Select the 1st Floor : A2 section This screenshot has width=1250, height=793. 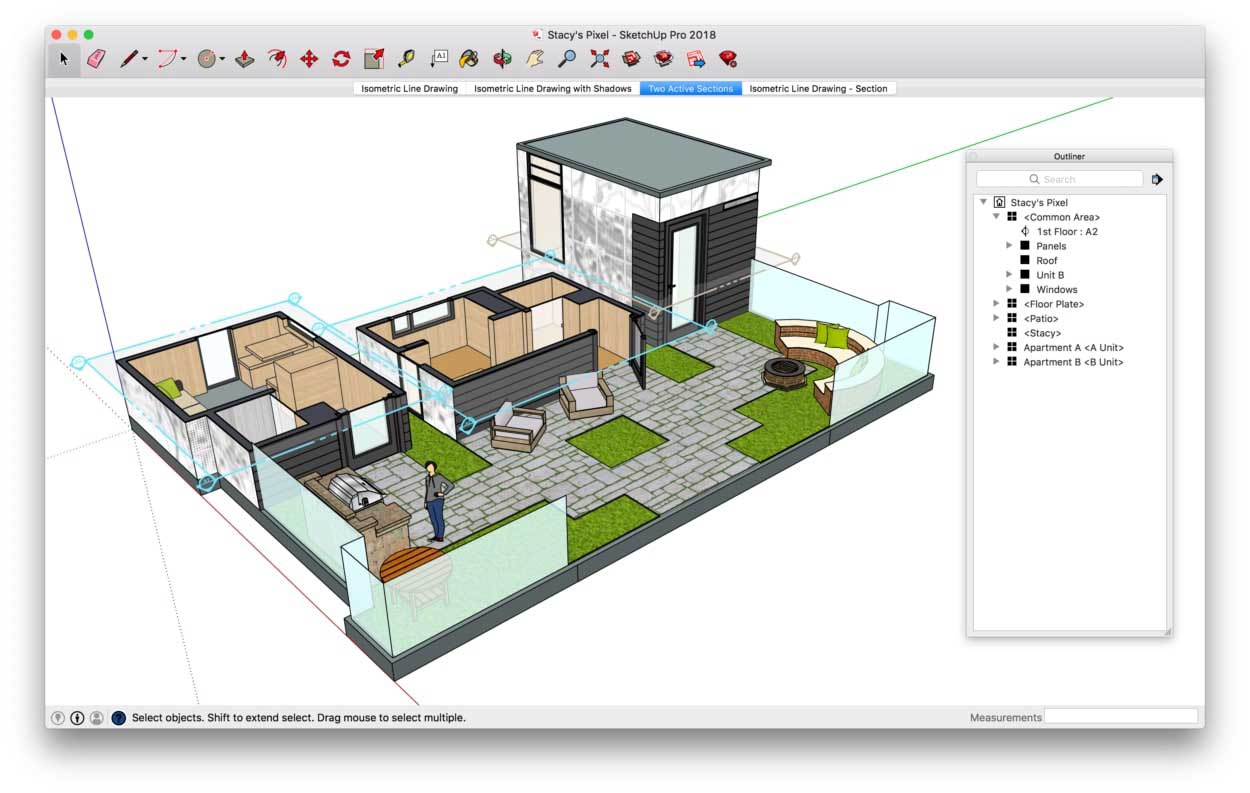pyautogui.click(x=1066, y=232)
